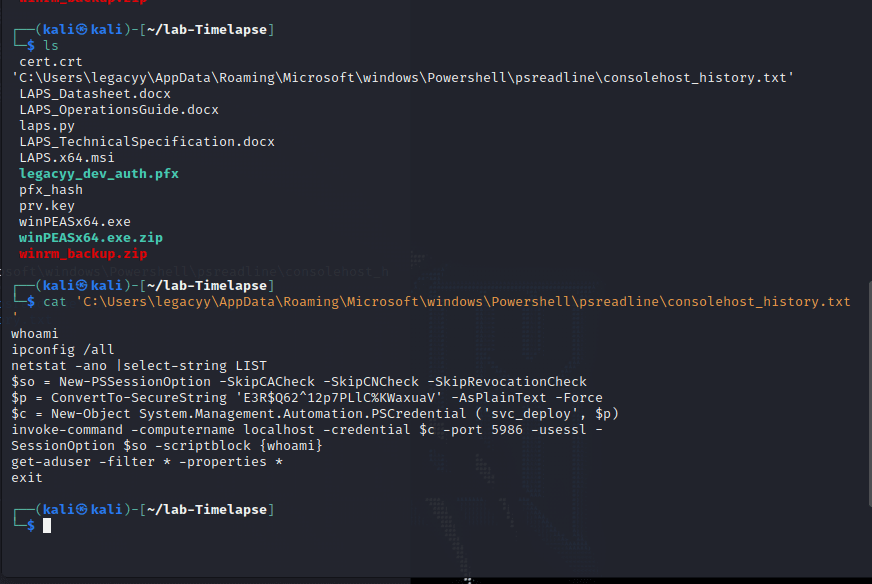
Task: Select the laps.py script entry
Action: click(47, 126)
